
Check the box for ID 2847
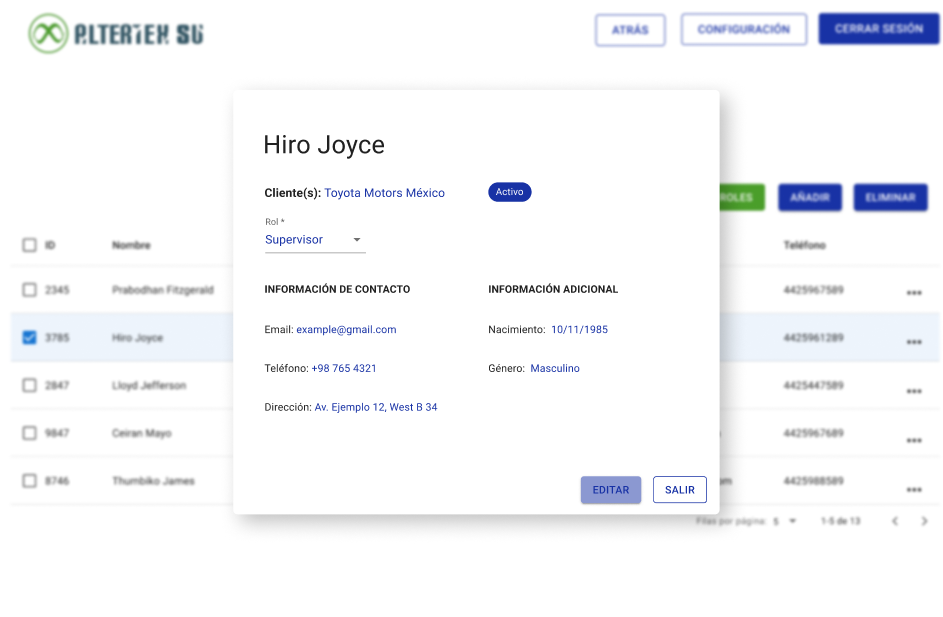pyautogui.click(x=29, y=385)
